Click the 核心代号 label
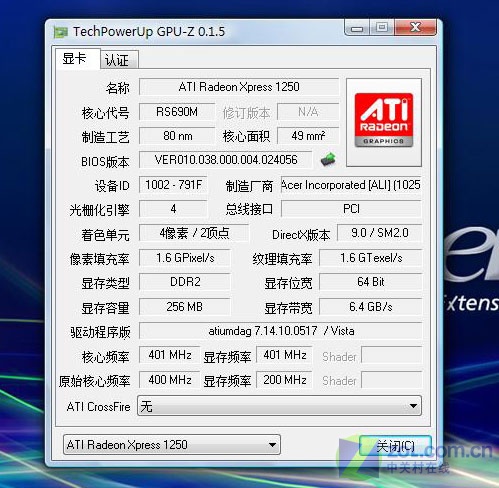This screenshot has height=488, width=499. [105, 113]
